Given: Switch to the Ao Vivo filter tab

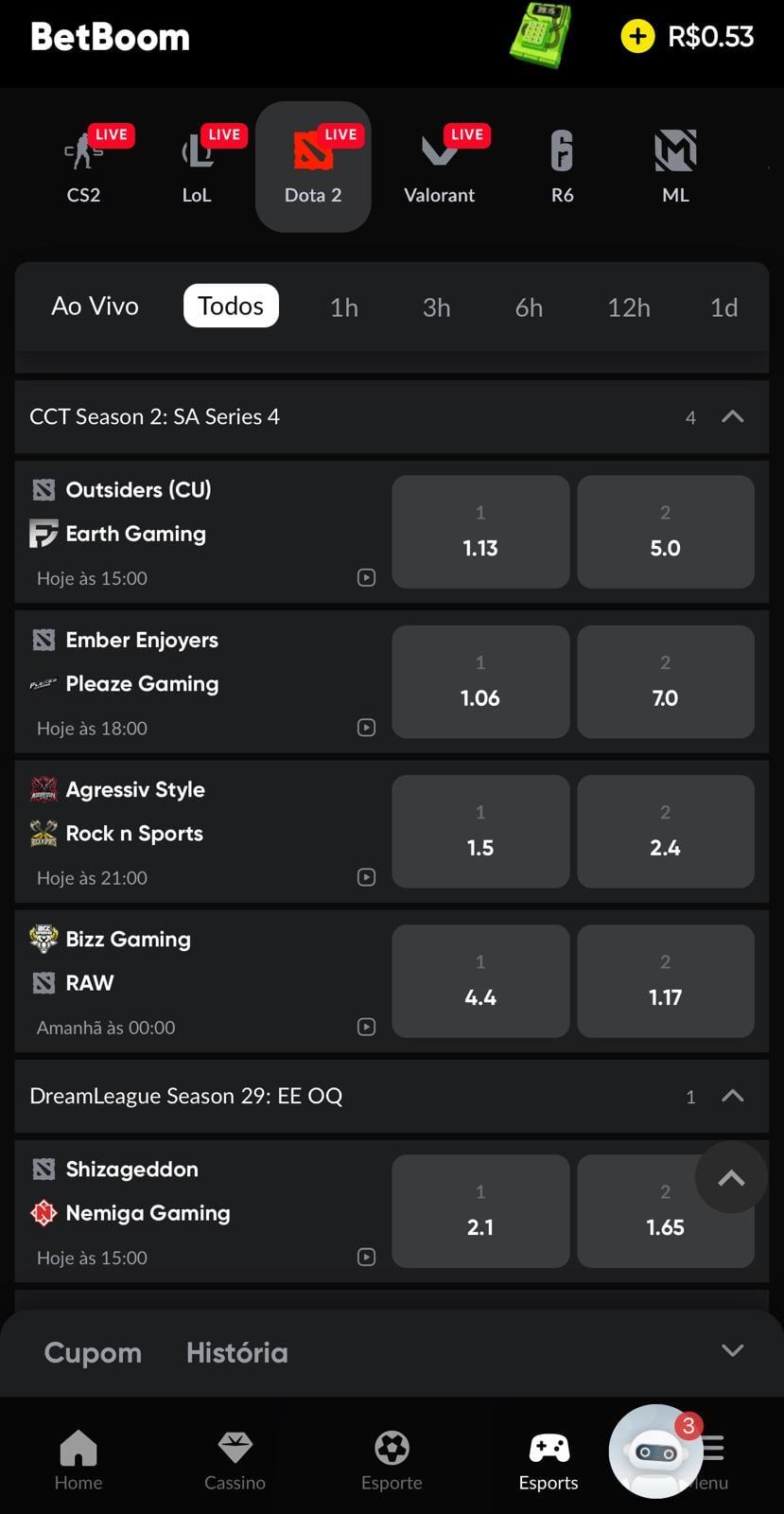Looking at the screenshot, I should tap(95, 306).
